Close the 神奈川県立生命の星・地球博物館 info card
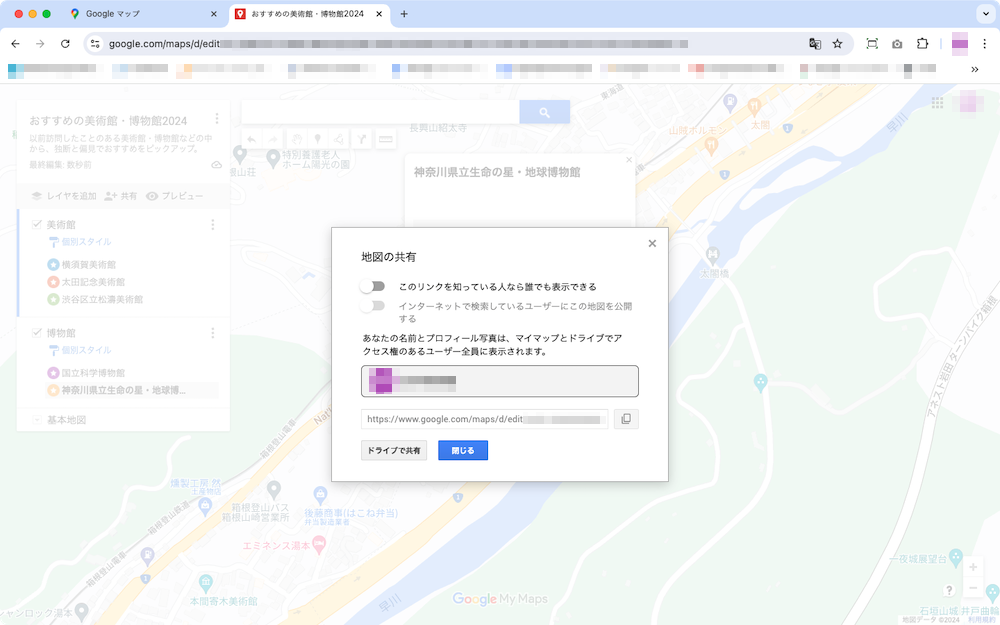Viewport: 1000px width, 625px height. point(629,160)
